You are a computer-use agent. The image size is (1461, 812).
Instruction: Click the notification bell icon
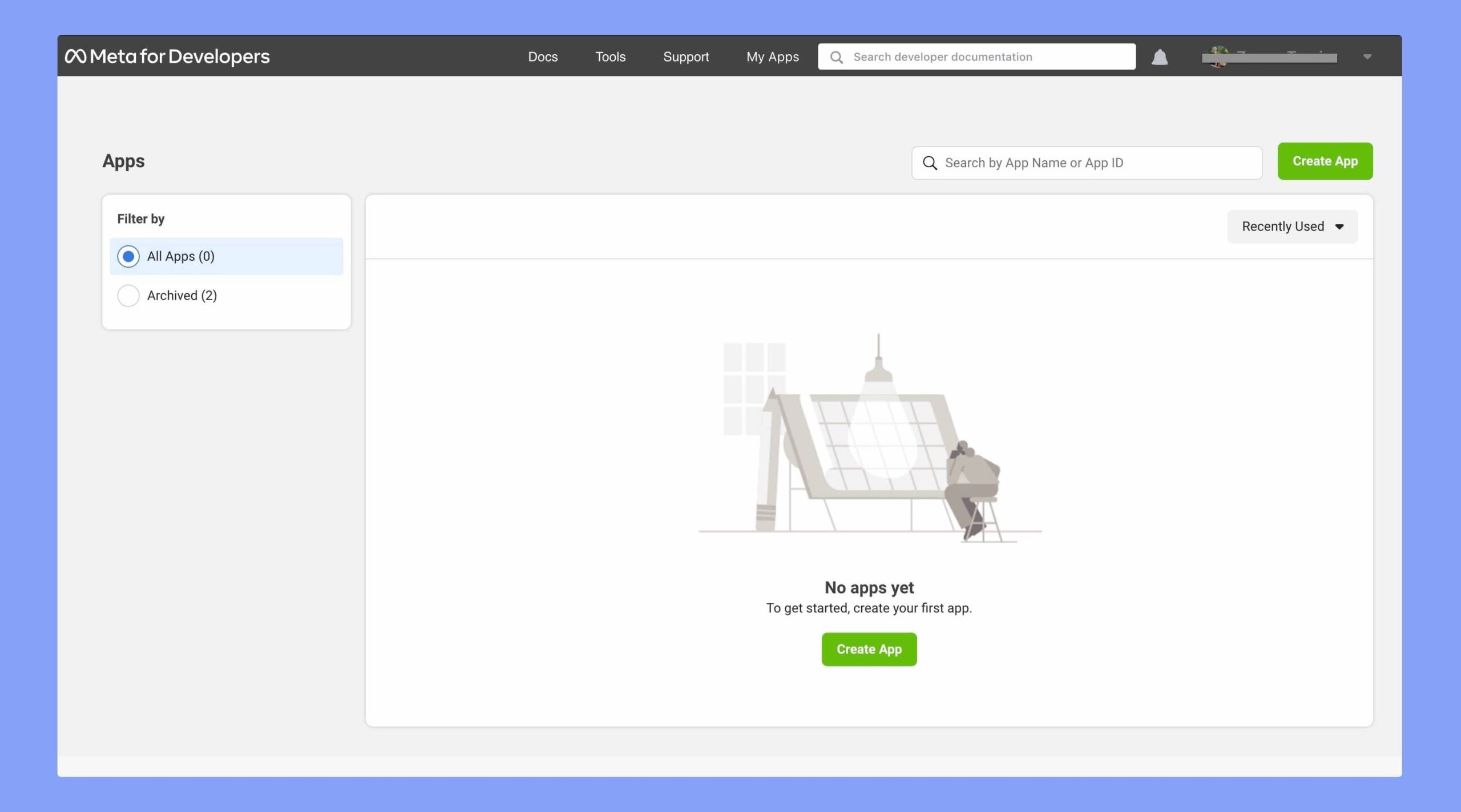click(x=1159, y=56)
